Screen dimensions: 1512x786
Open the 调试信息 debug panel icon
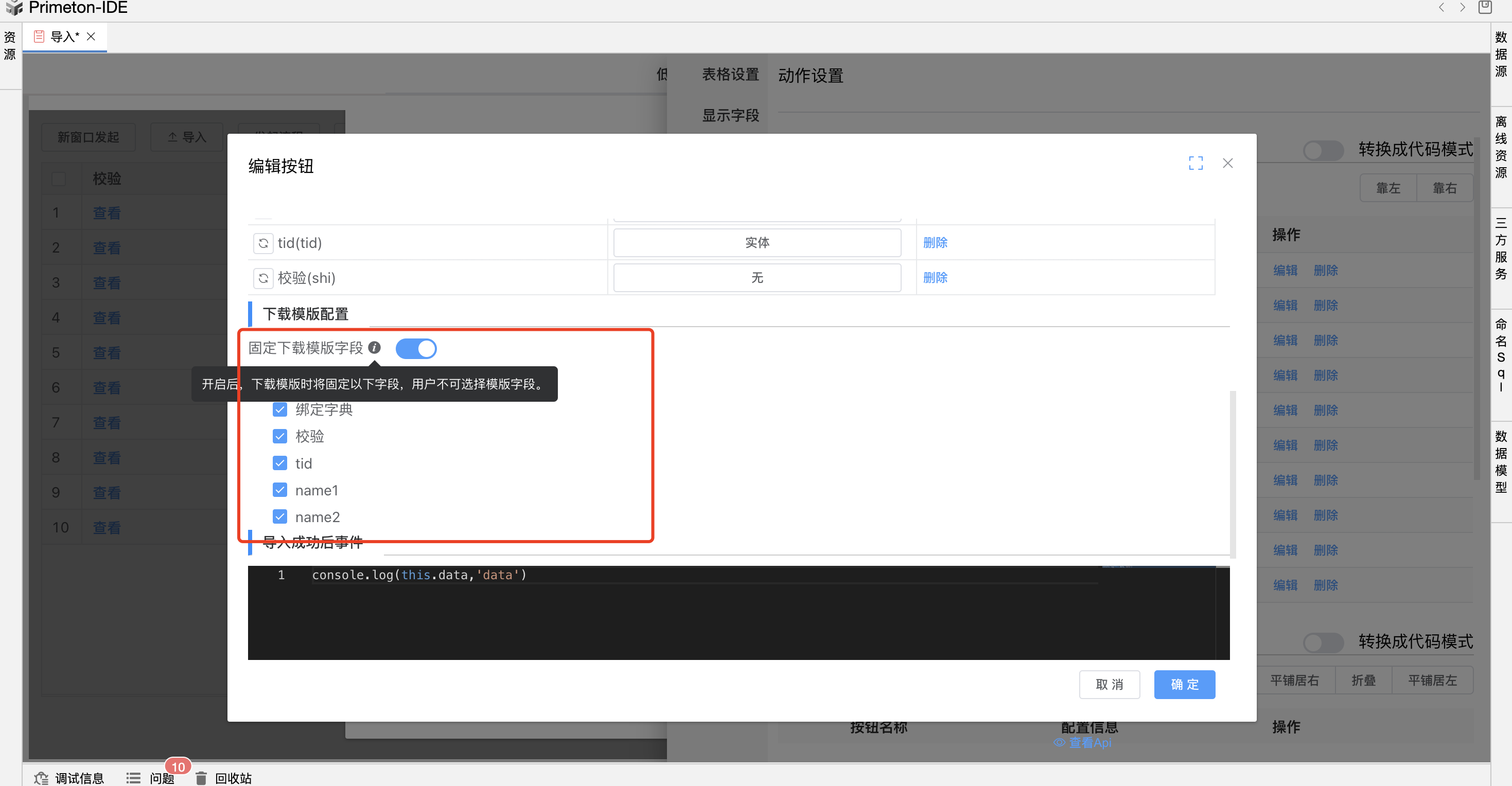tap(41, 778)
